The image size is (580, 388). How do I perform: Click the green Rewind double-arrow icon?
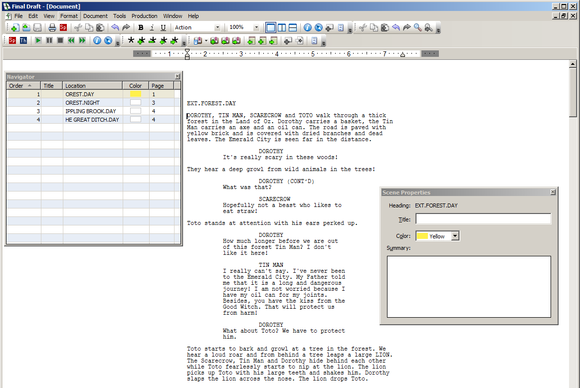click(x=71, y=40)
